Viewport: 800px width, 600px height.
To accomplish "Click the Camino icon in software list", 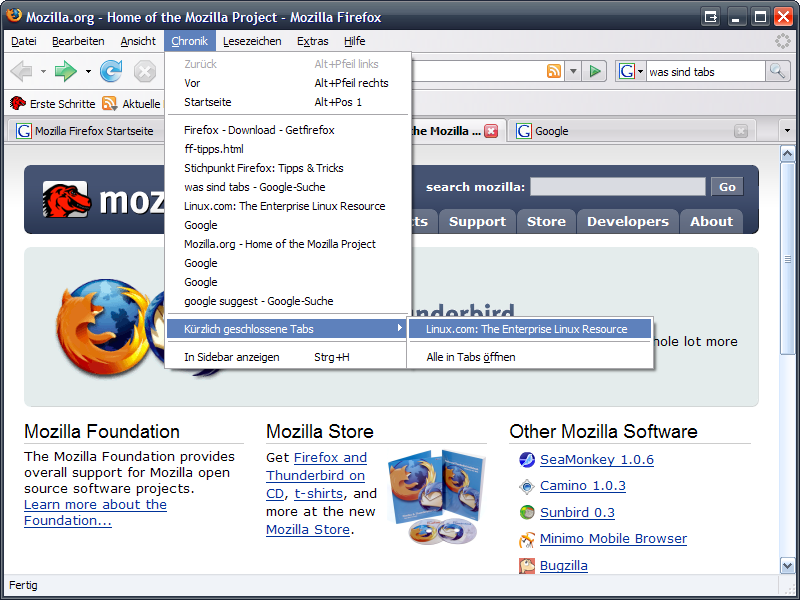I will [x=527, y=486].
